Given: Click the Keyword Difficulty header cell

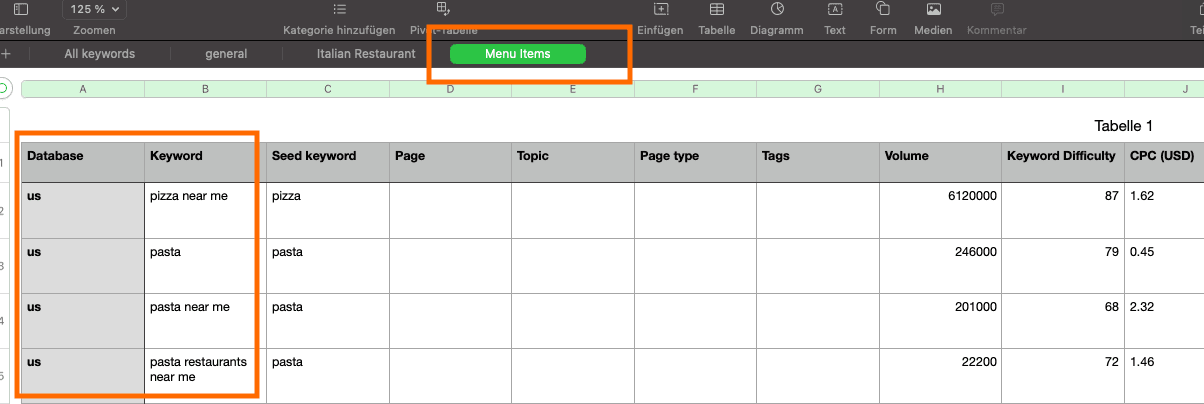Looking at the screenshot, I should (x=1061, y=156).
